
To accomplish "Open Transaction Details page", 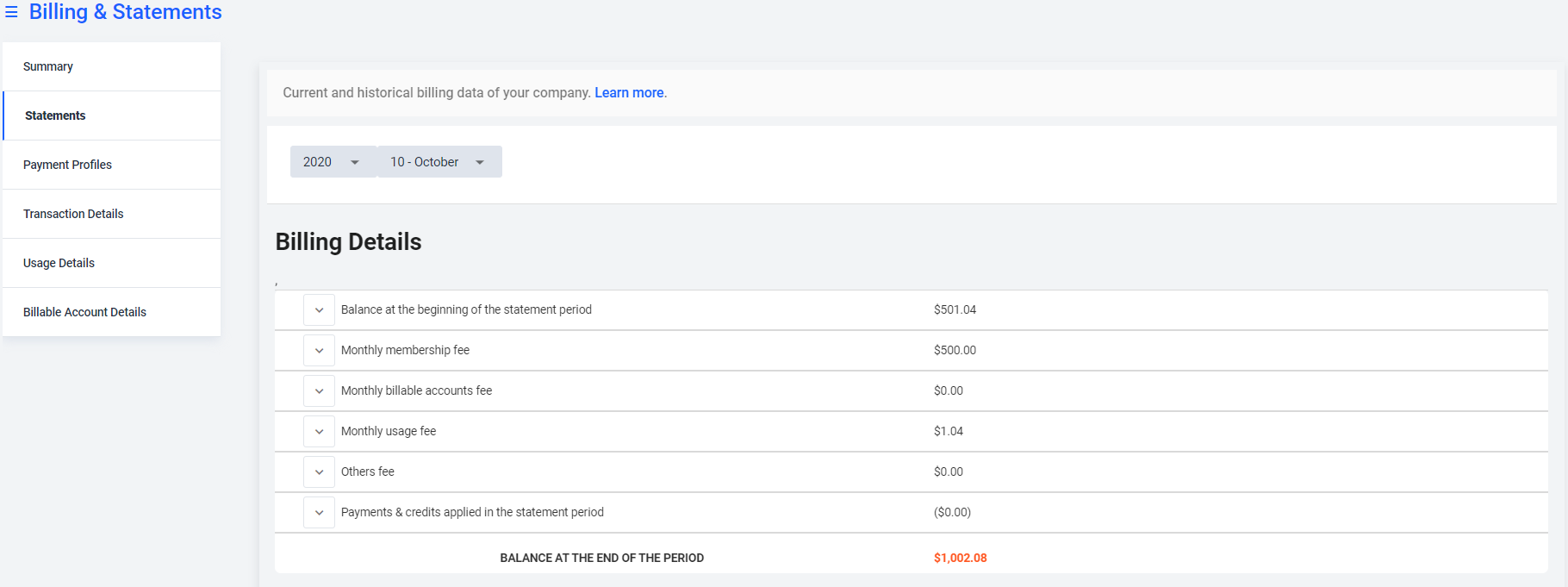I will click(111, 214).
